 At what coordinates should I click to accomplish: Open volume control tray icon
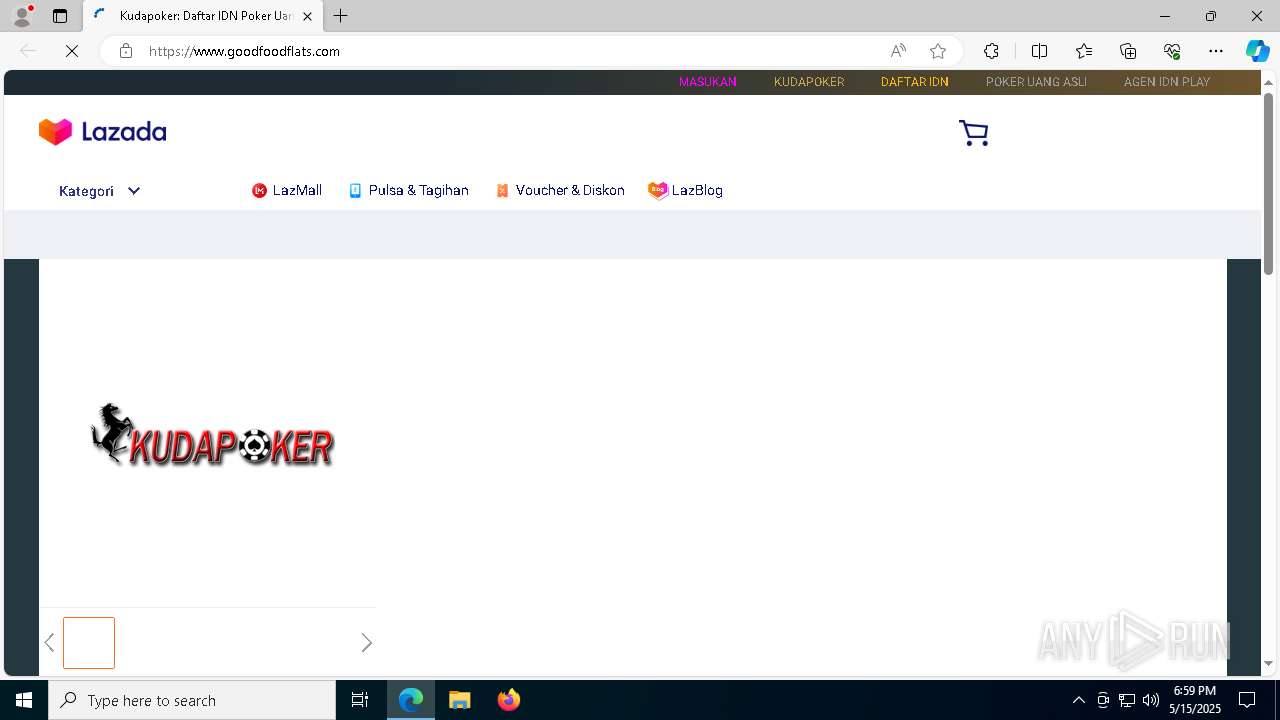1151,700
